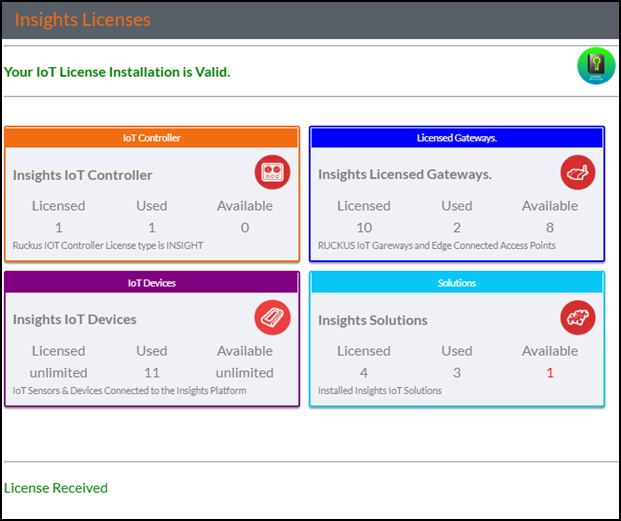Click the Insights Solutions title
Viewport: 621px width, 521px height.
(373, 320)
